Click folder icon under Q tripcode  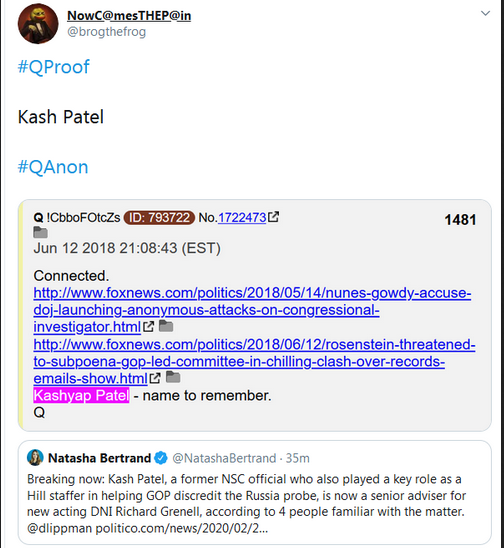point(41,232)
